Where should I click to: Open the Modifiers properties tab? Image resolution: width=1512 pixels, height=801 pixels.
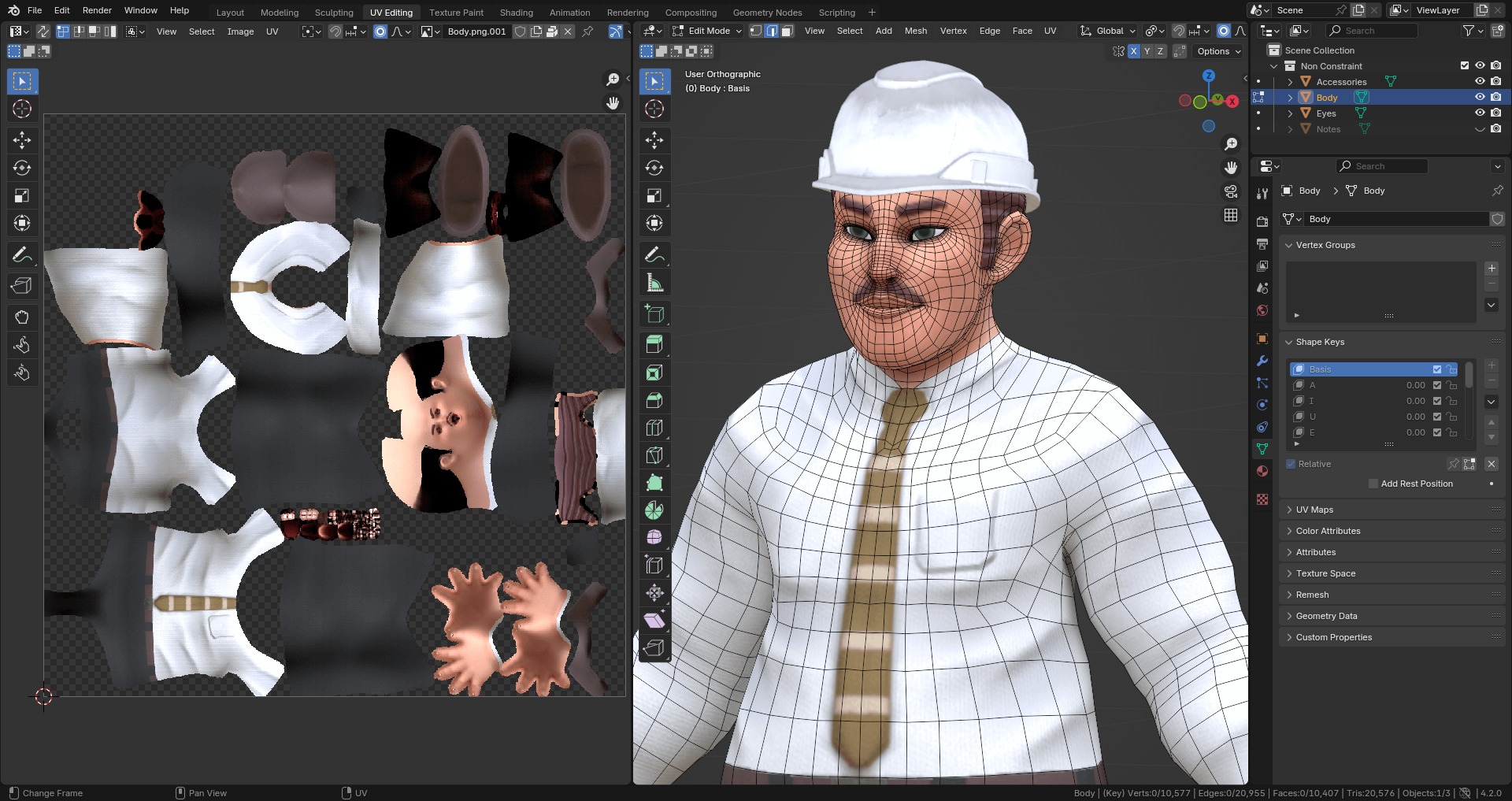click(x=1262, y=361)
